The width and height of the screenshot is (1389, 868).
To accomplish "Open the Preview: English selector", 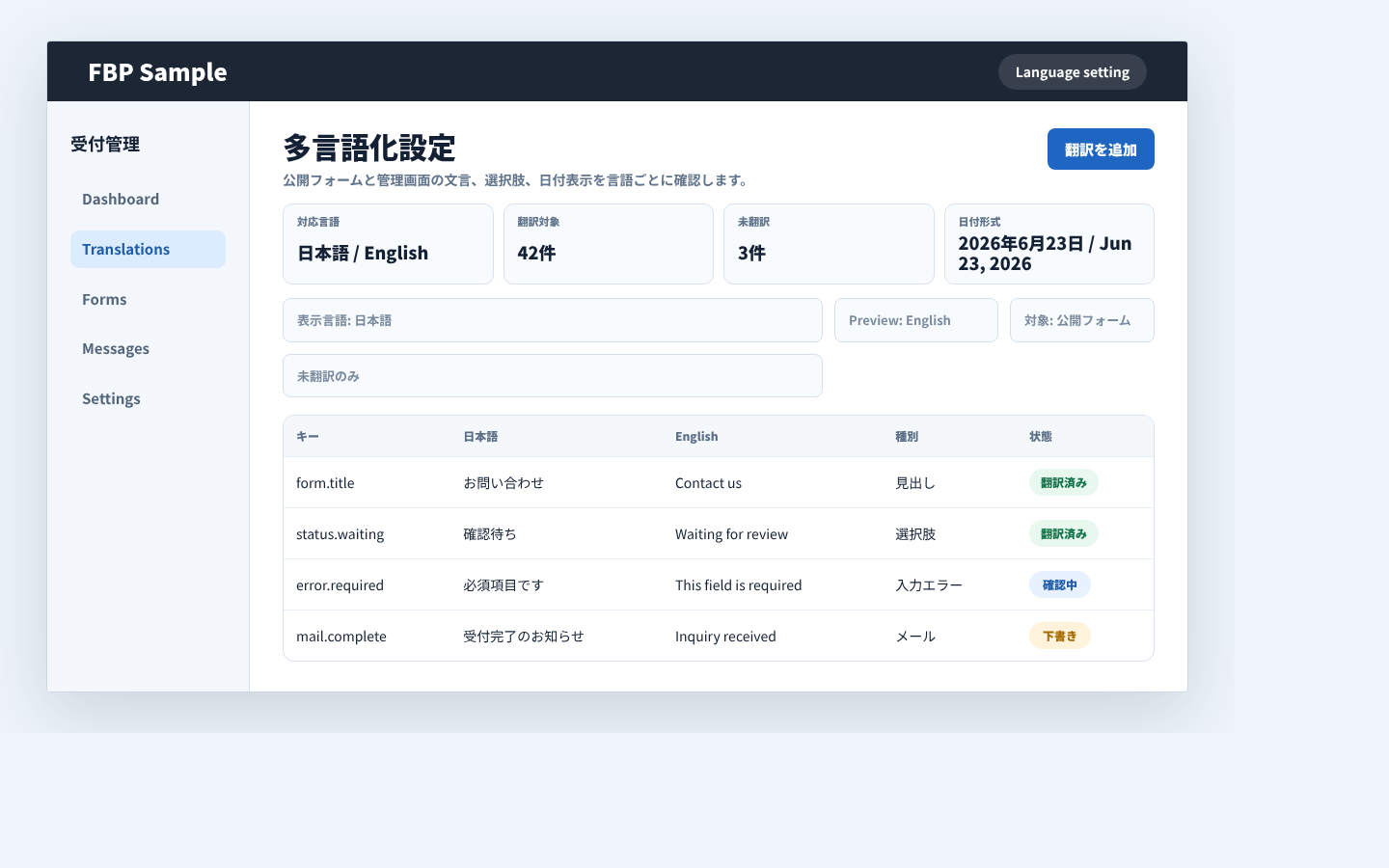I will click(916, 320).
